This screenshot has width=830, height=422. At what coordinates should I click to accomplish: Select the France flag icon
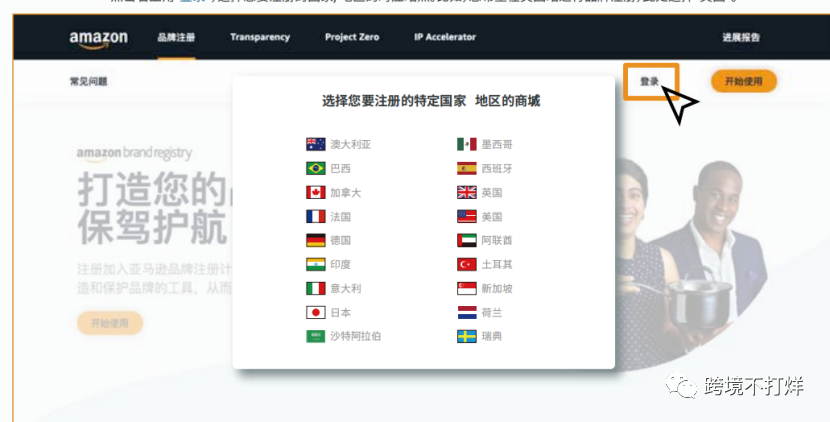tap(315, 217)
